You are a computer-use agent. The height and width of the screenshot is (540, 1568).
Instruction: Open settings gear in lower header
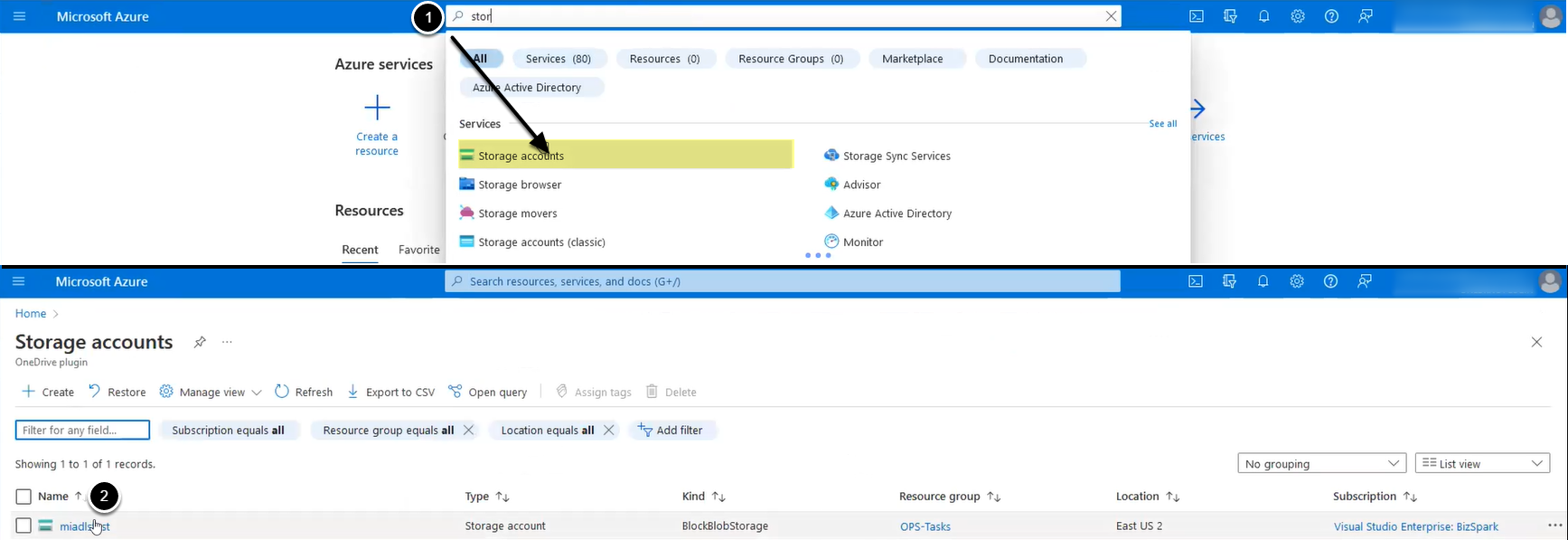pyautogui.click(x=1297, y=281)
